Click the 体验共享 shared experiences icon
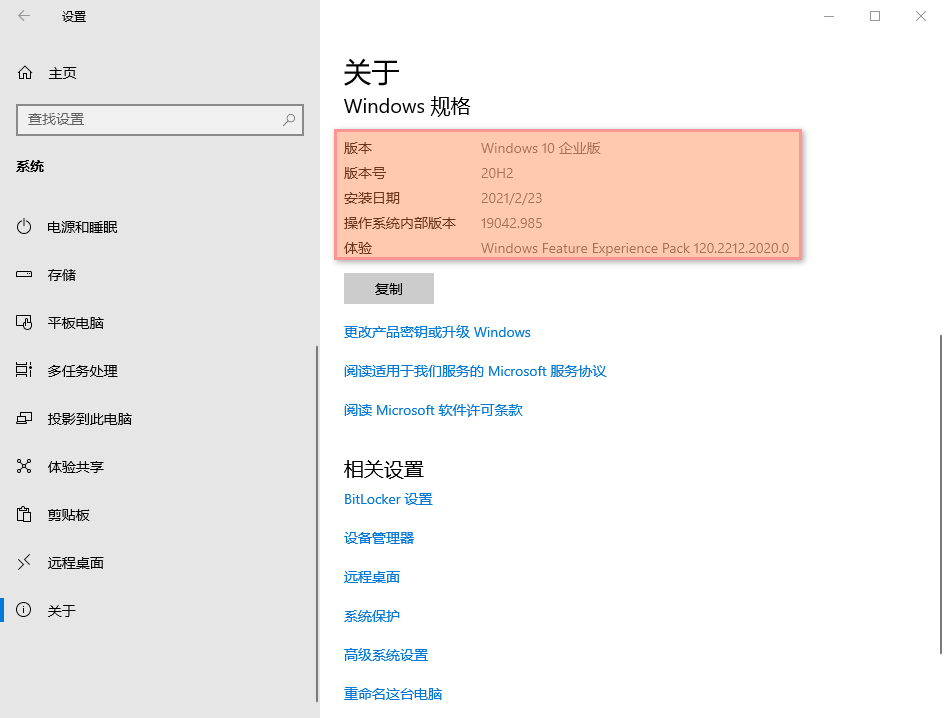944x718 pixels. pyautogui.click(x=25, y=467)
